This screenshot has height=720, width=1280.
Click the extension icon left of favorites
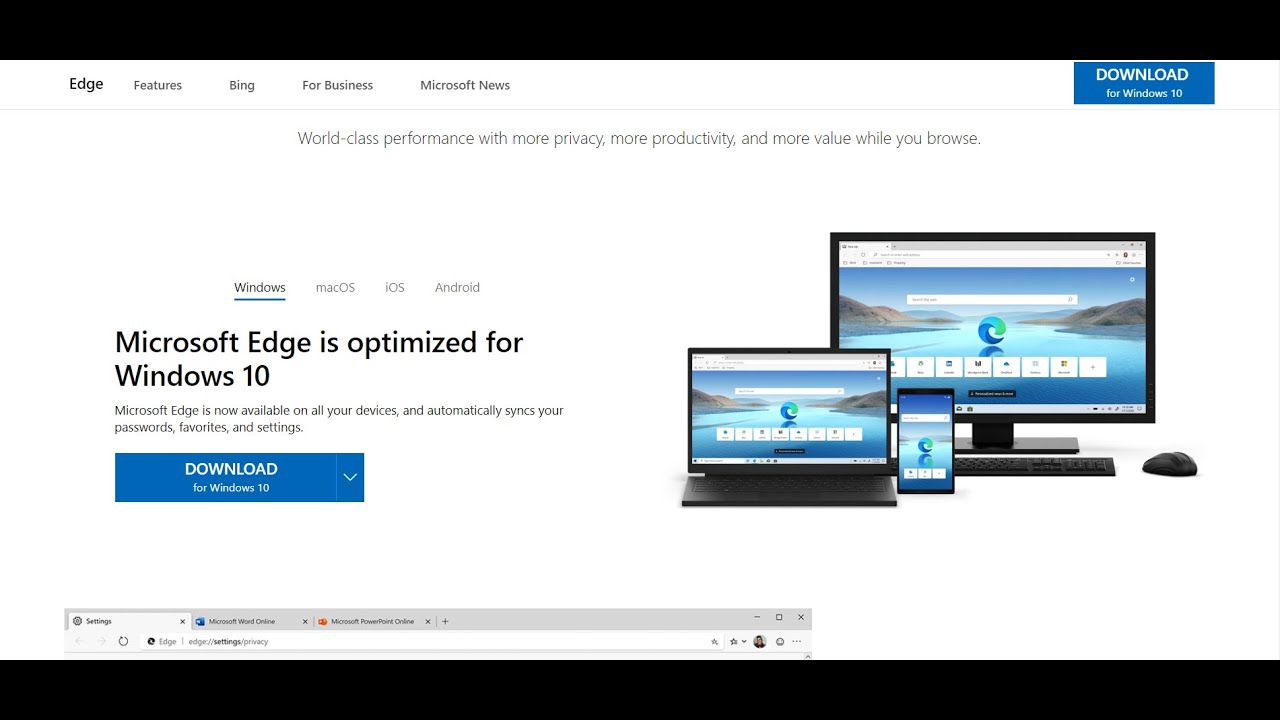click(713, 640)
